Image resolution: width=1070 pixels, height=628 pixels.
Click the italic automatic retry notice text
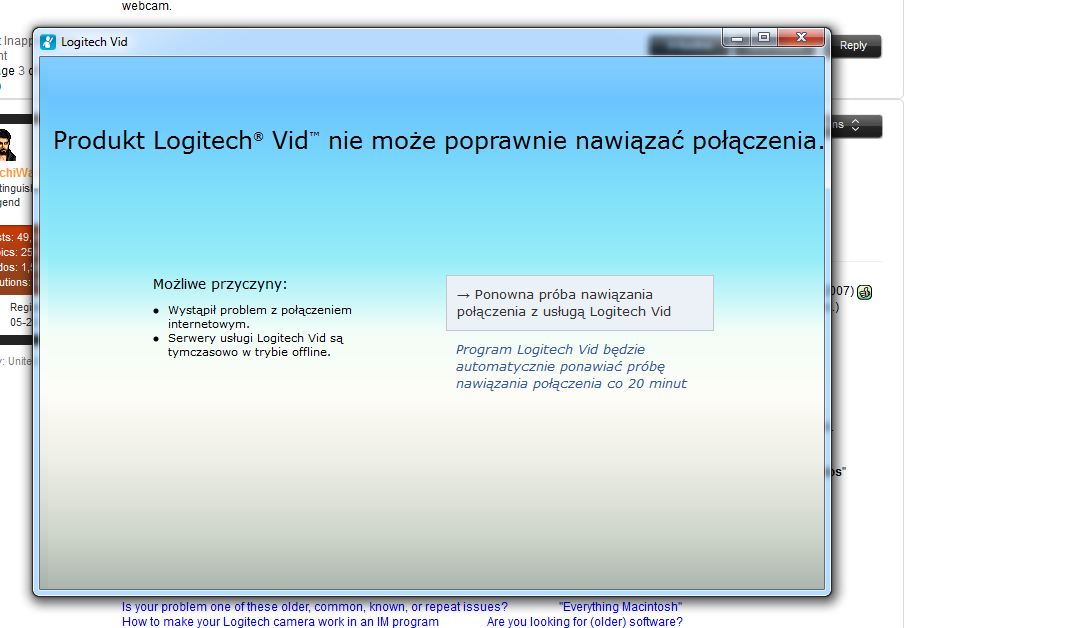(x=571, y=367)
